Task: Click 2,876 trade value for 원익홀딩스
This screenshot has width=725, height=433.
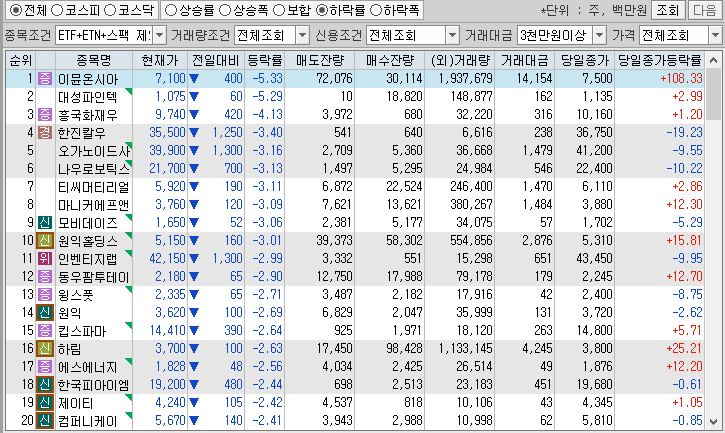Action: point(537,241)
